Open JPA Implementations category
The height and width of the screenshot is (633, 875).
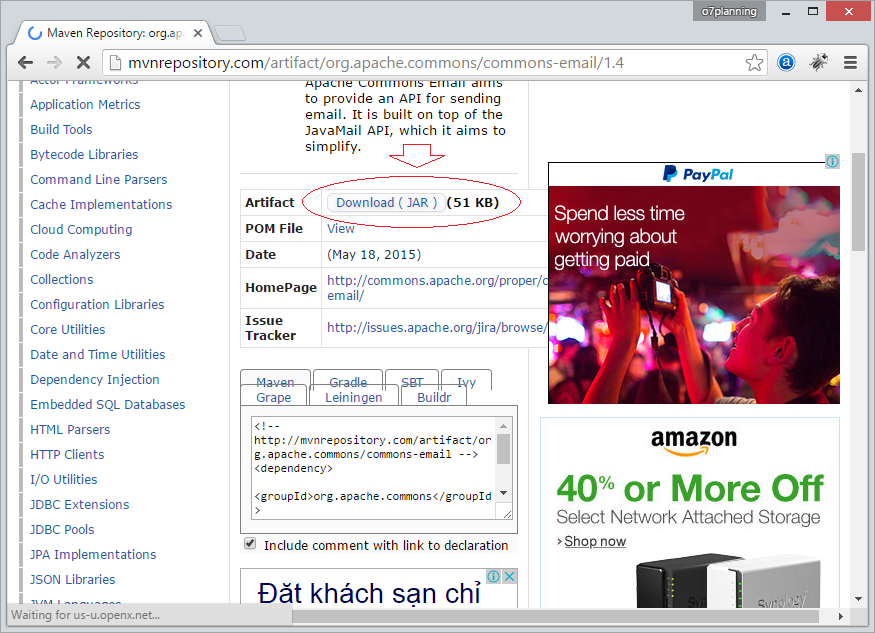(93, 555)
